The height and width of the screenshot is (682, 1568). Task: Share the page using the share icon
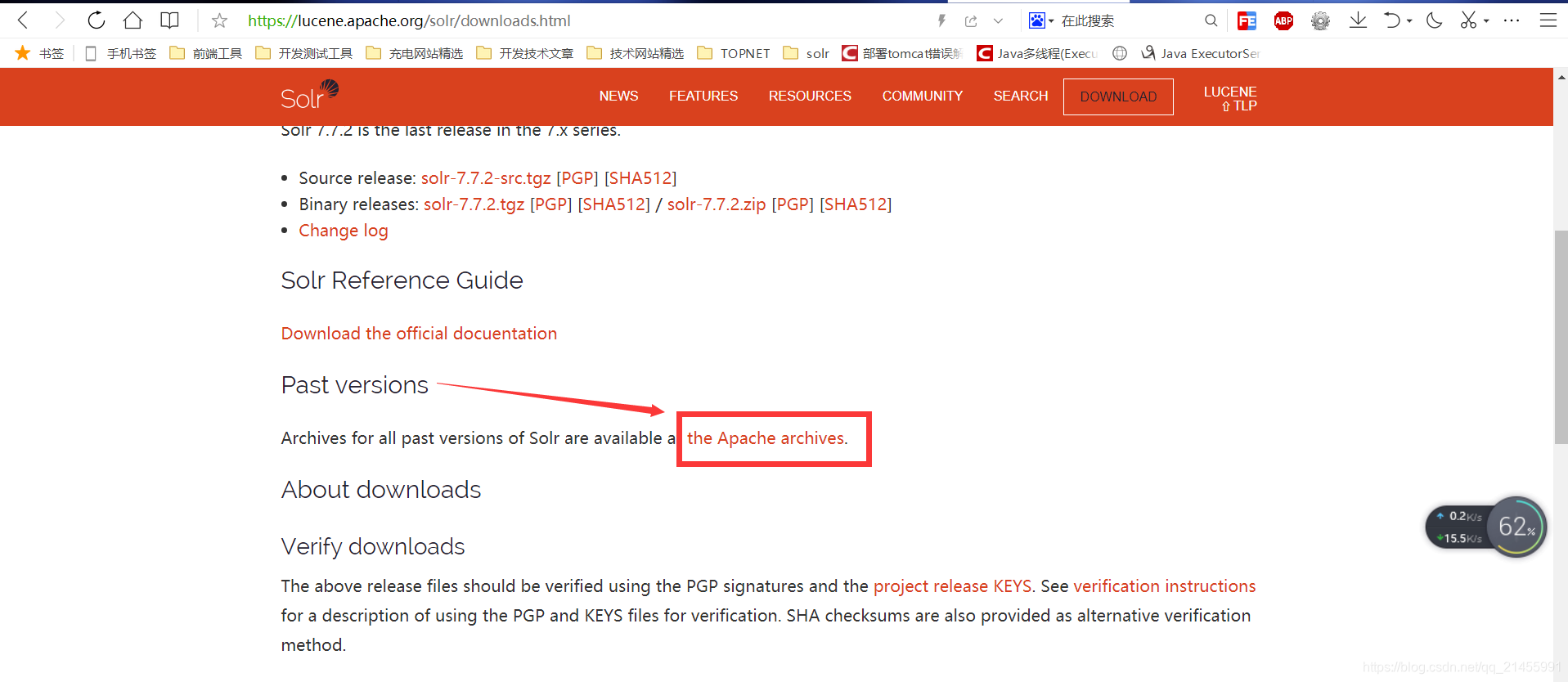(x=971, y=20)
